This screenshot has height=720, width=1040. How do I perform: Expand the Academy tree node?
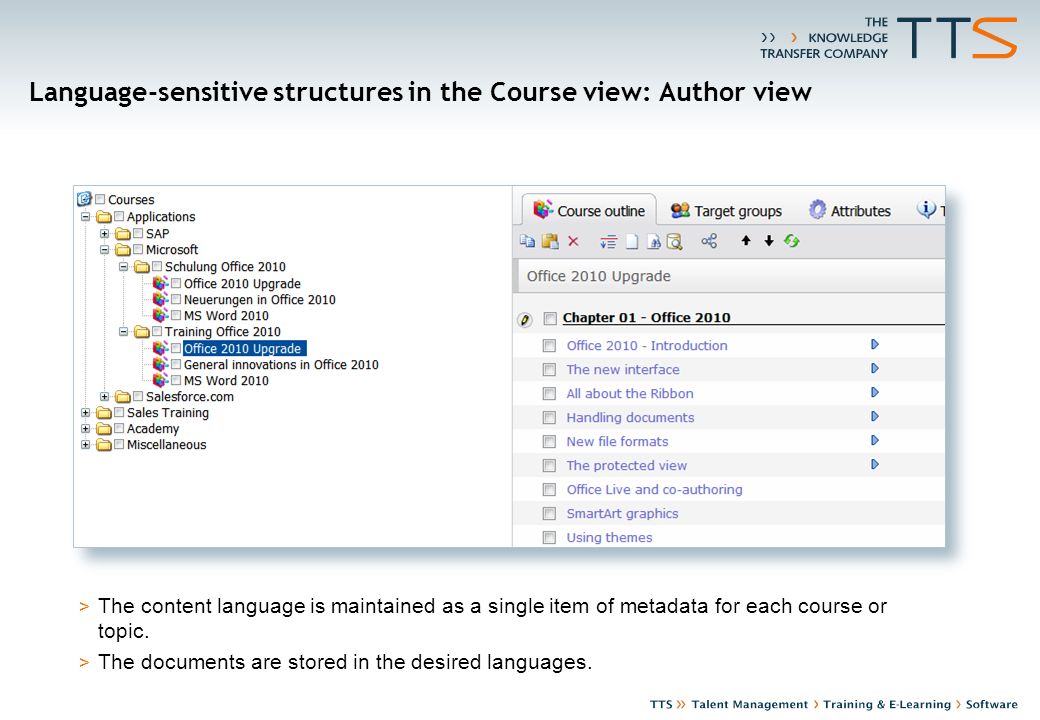[86, 428]
